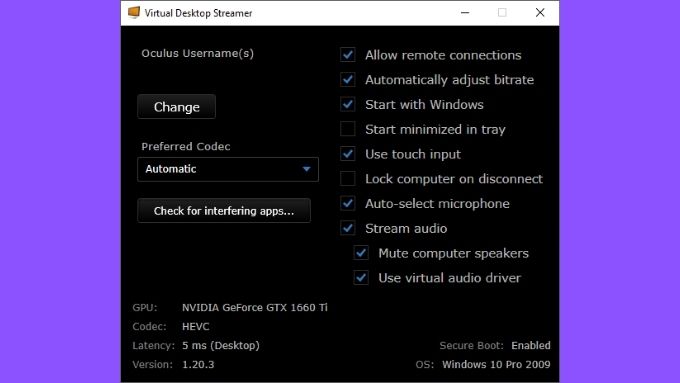This screenshot has height=383, width=680.
Task: Disable Start with Windows
Action: [348, 105]
